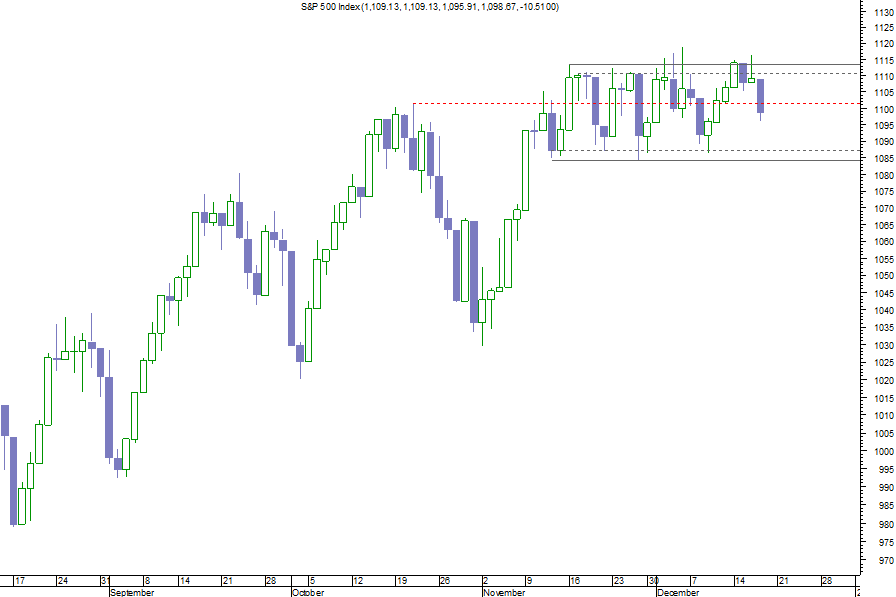Click the 1040 price axis label

click(884, 310)
